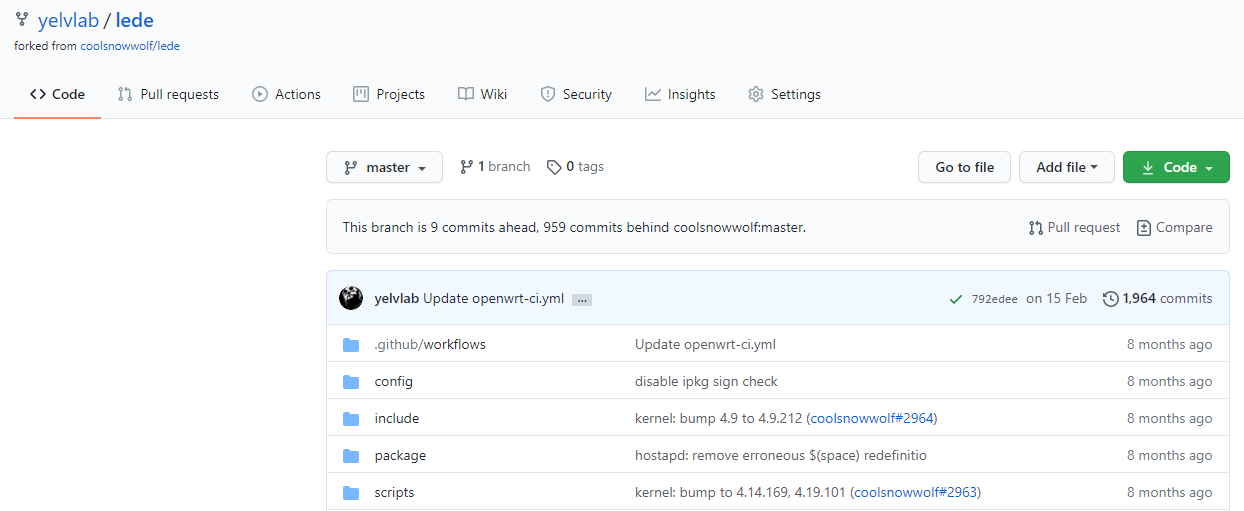The width and height of the screenshot is (1244, 511).
Task: Click the Code tab brackets icon
Action: click(x=38, y=94)
